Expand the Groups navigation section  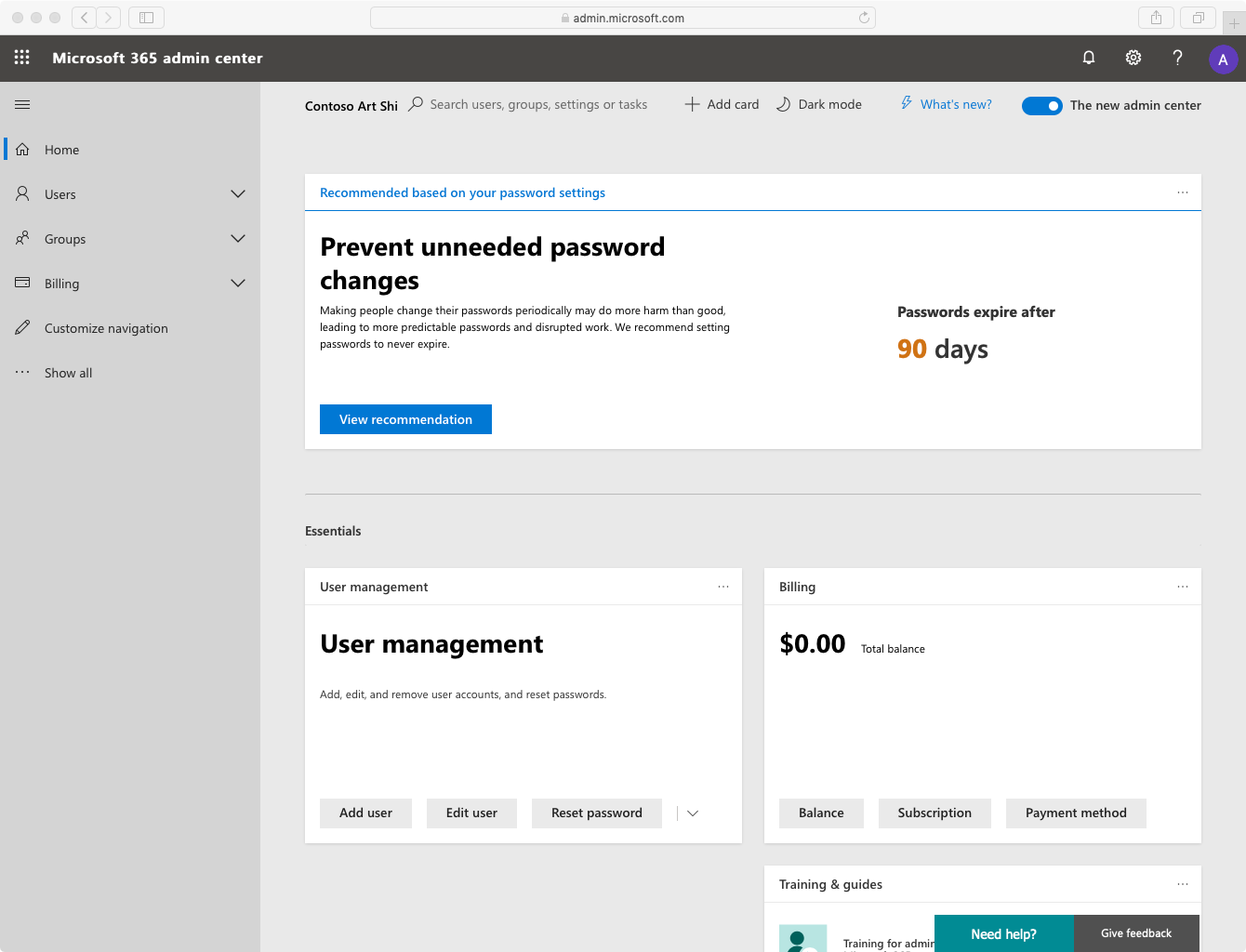coord(238,238)
